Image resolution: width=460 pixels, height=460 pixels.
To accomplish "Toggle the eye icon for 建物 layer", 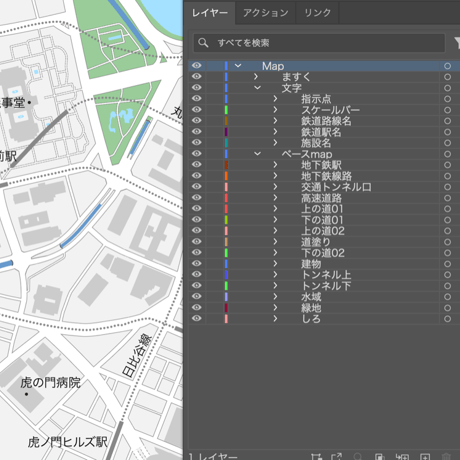I will (197, 264).
